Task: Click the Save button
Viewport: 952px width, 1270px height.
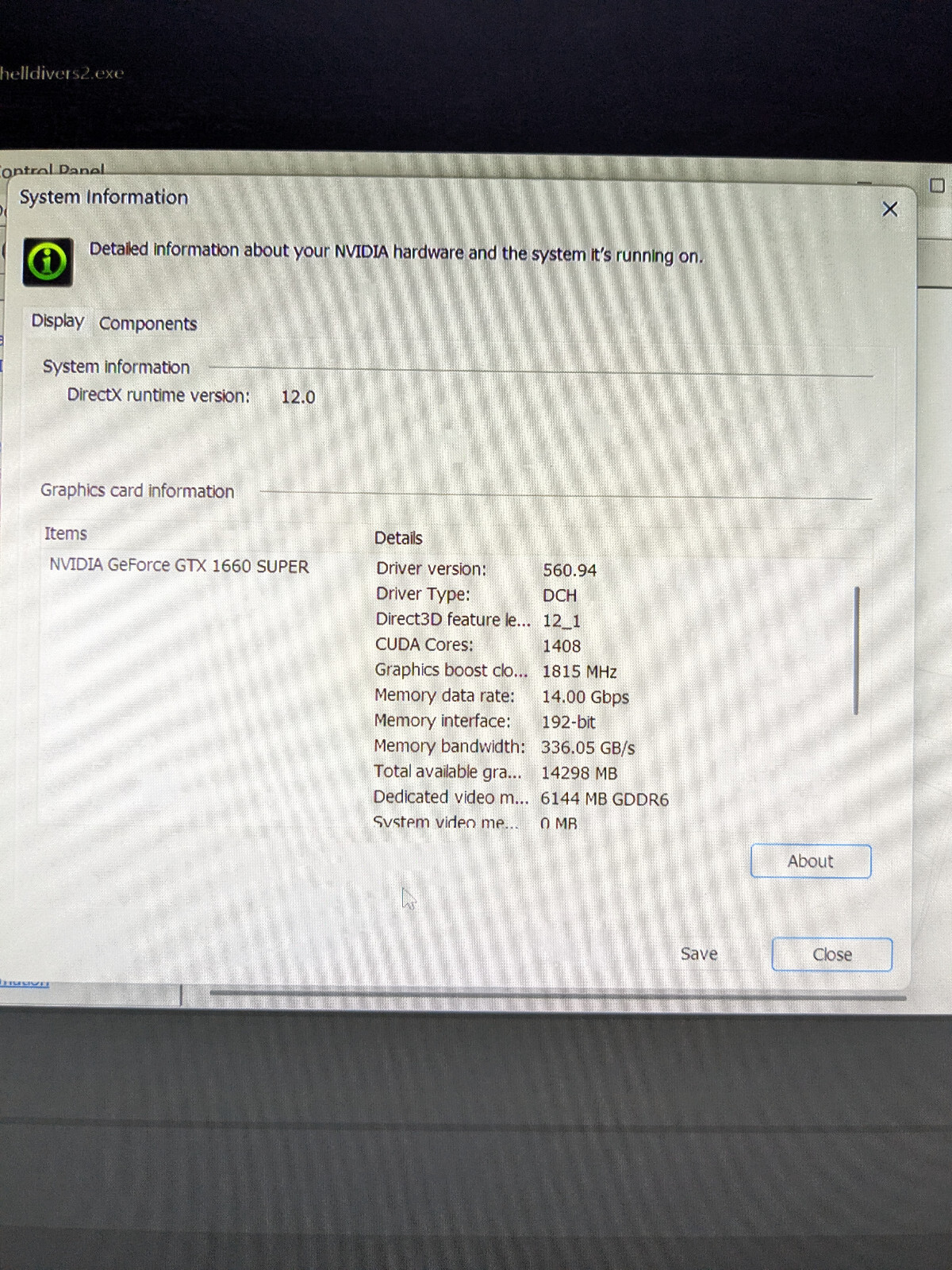Action: point(698,953)
